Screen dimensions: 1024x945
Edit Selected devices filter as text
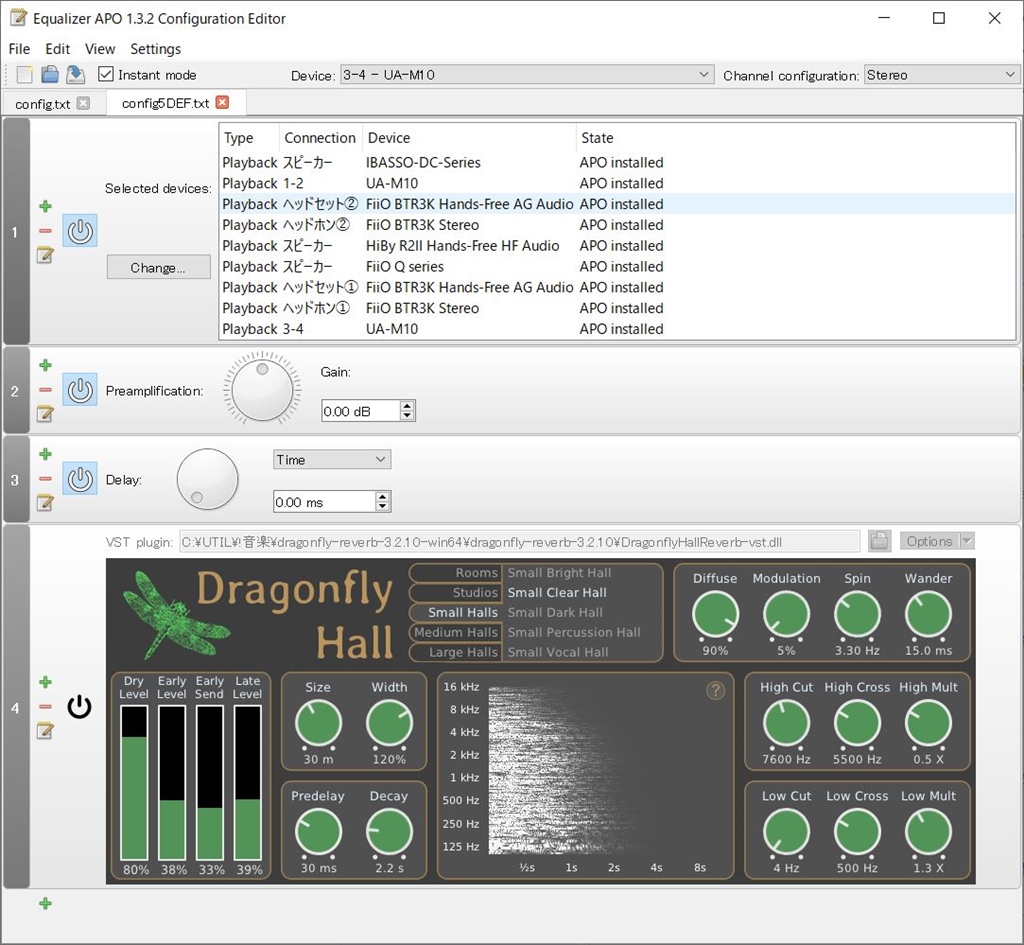click(x=45, y=255)
